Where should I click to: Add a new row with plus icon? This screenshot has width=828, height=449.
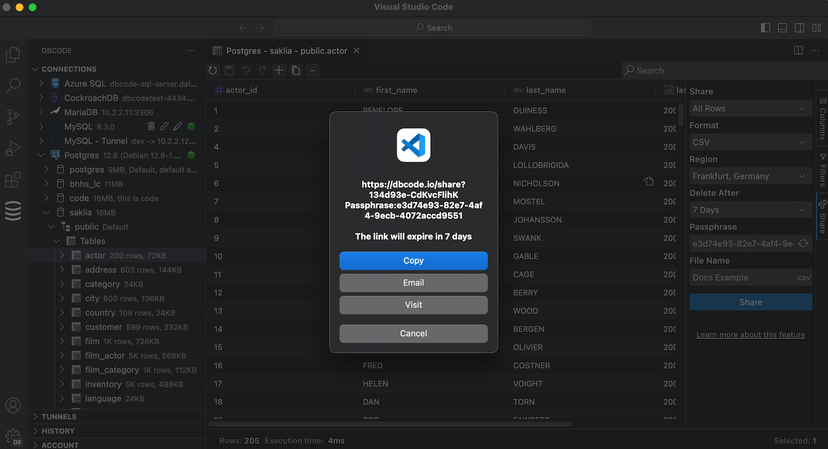pos(279,70)
